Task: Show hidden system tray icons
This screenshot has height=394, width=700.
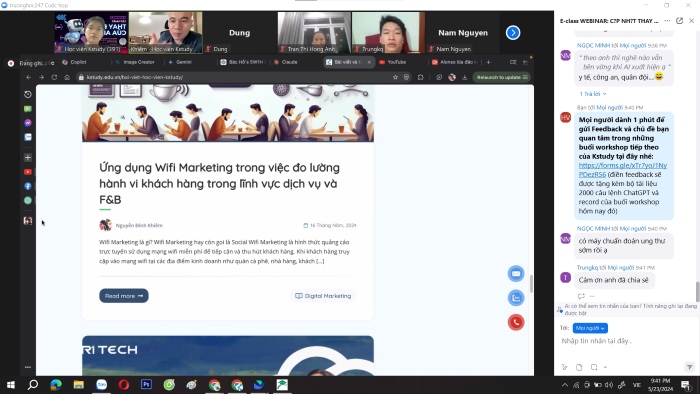Action: coord(565,385)
